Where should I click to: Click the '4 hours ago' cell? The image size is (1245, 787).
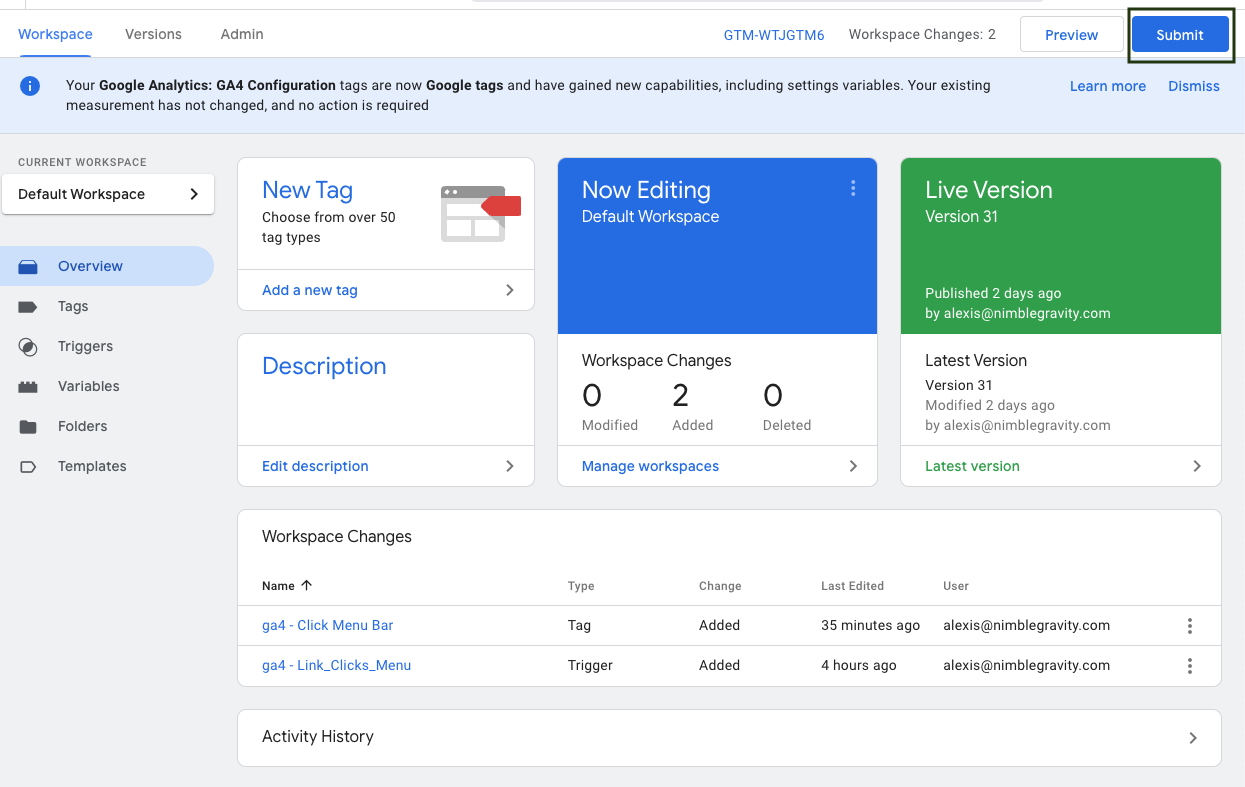click(859, 665)
